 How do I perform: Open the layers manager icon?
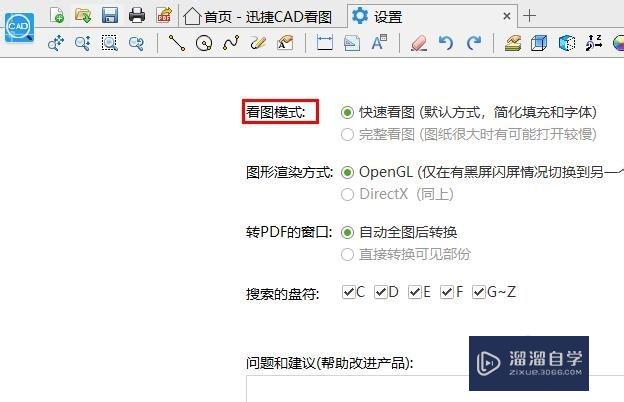(x=513, y=43)
